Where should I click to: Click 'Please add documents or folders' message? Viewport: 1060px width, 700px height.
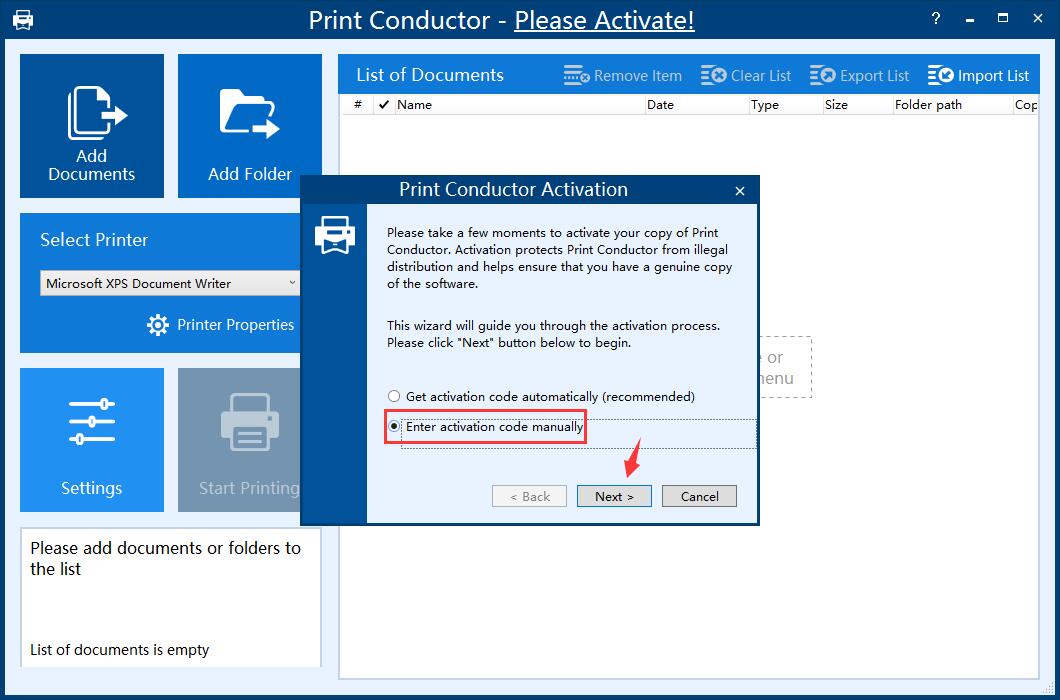166,559
